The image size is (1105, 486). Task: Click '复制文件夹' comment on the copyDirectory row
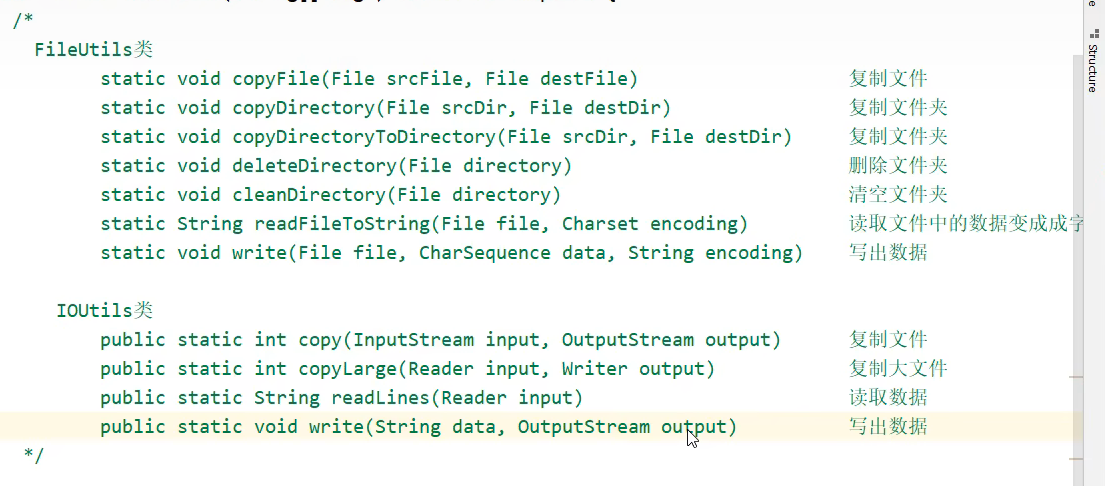point(898,108)
